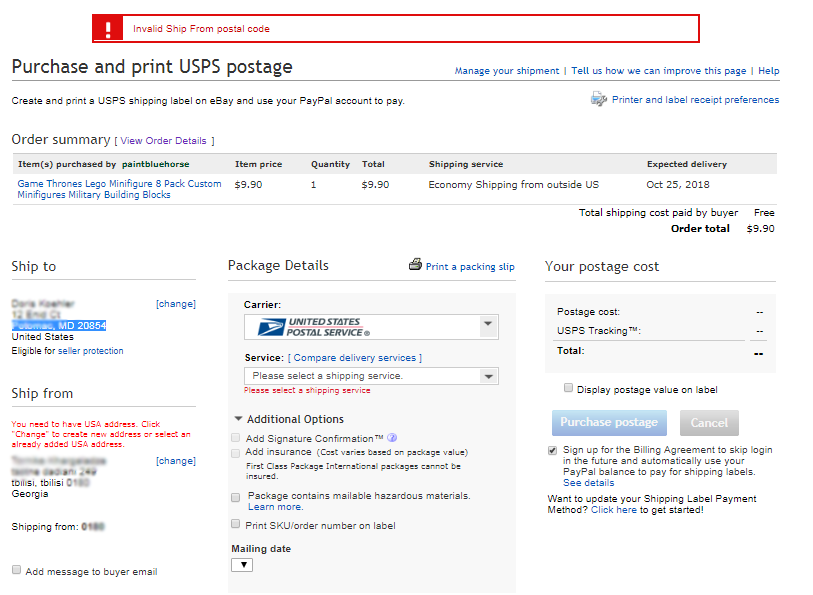Enable Print SKU/order number on label
This screenshot has height=595, width=813.
pos(235,524)
